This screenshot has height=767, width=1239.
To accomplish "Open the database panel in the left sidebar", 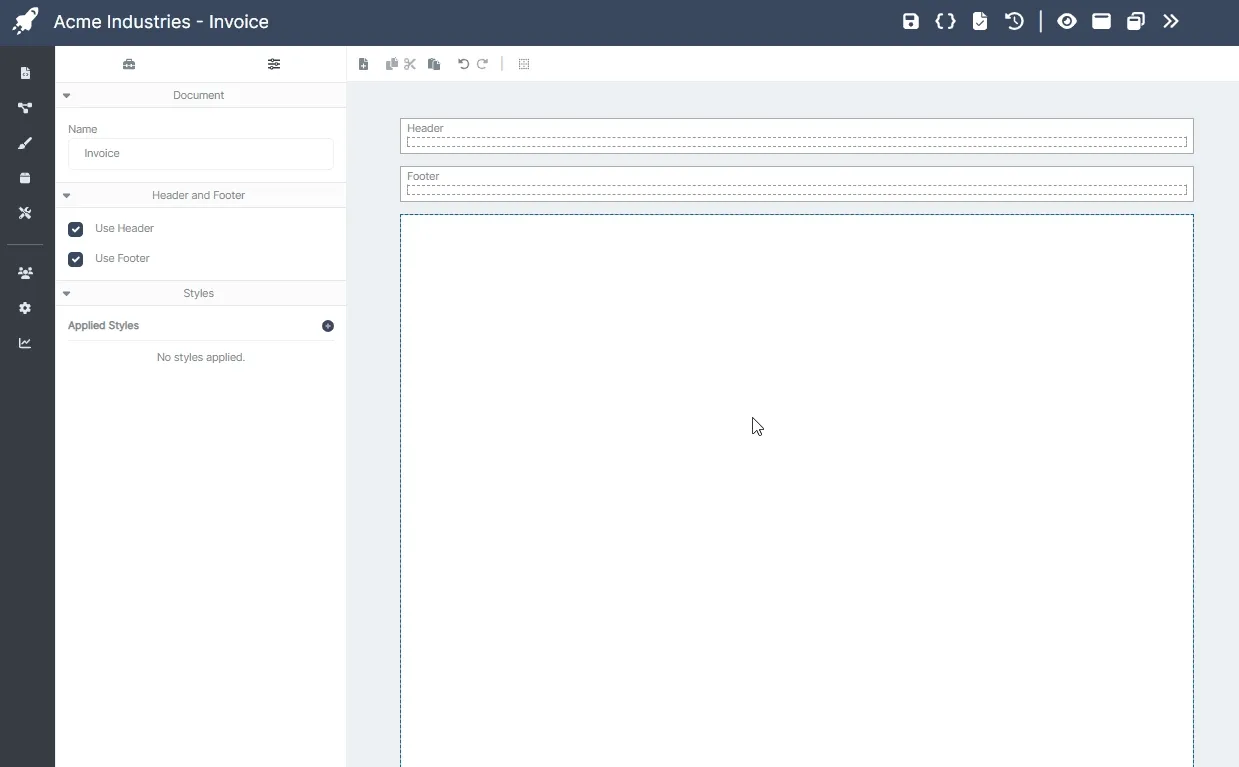I will click(x=24, y=178).
